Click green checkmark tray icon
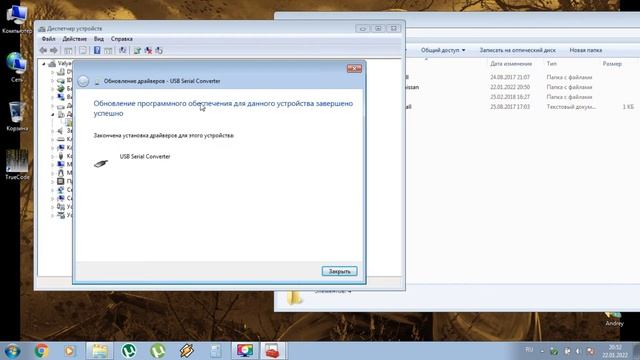 coord(554,351)
